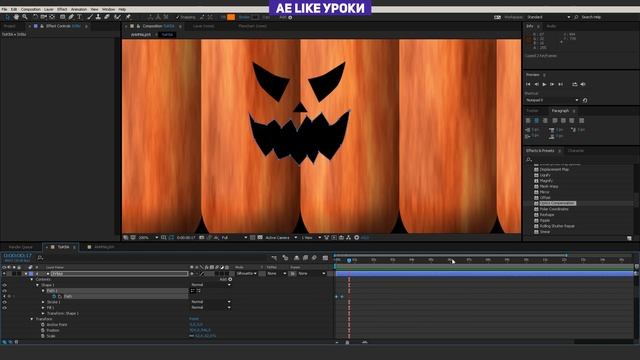The height and width of the screenshot is (360, 640).
Task: Collapse the layer Transform group
Action: click(32, 319)
